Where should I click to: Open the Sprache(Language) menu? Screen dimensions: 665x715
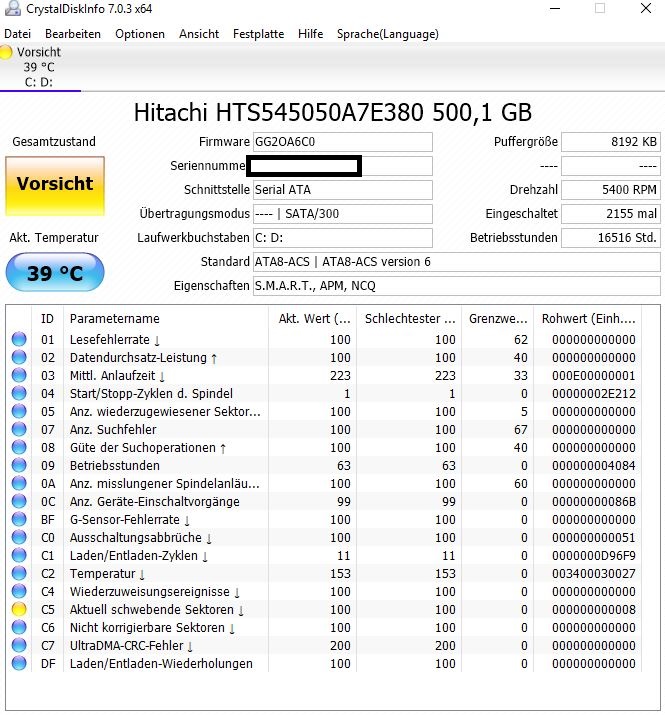coord(388,34)
